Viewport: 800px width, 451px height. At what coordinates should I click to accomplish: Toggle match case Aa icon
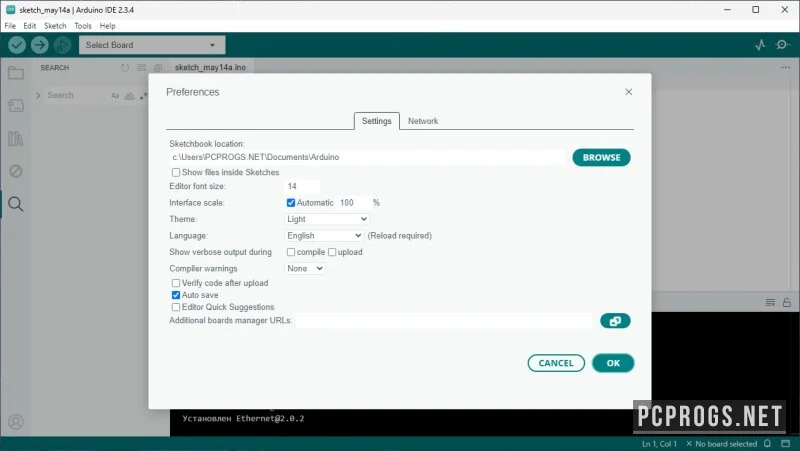[x=115, y=95]
